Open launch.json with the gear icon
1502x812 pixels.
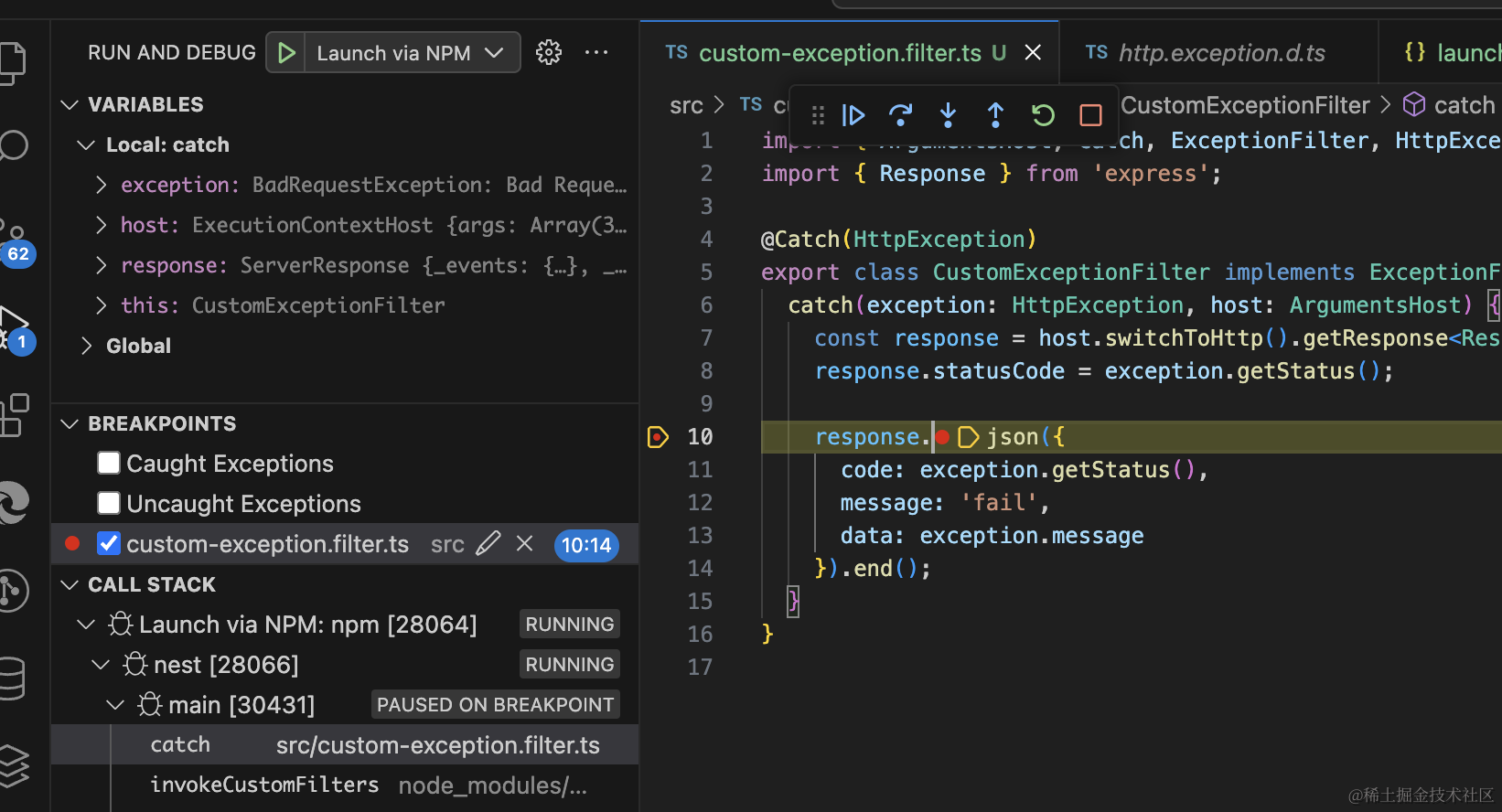(x=549, y=53)
